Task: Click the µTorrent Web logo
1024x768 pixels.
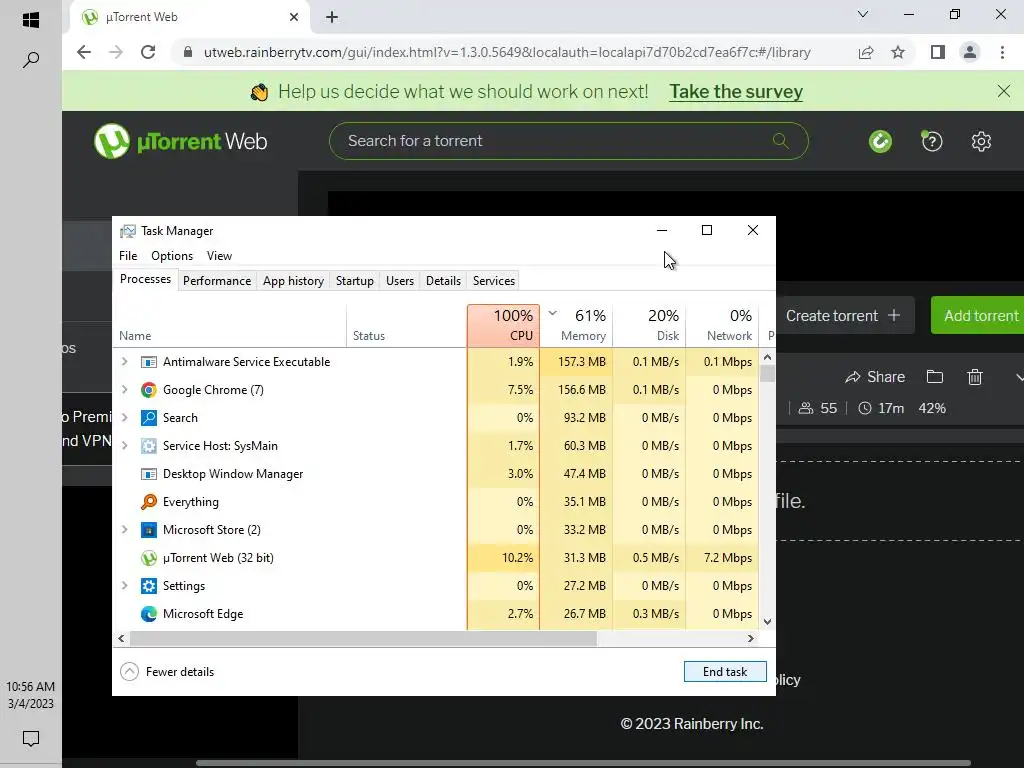Action: click(x=181, y=141)
